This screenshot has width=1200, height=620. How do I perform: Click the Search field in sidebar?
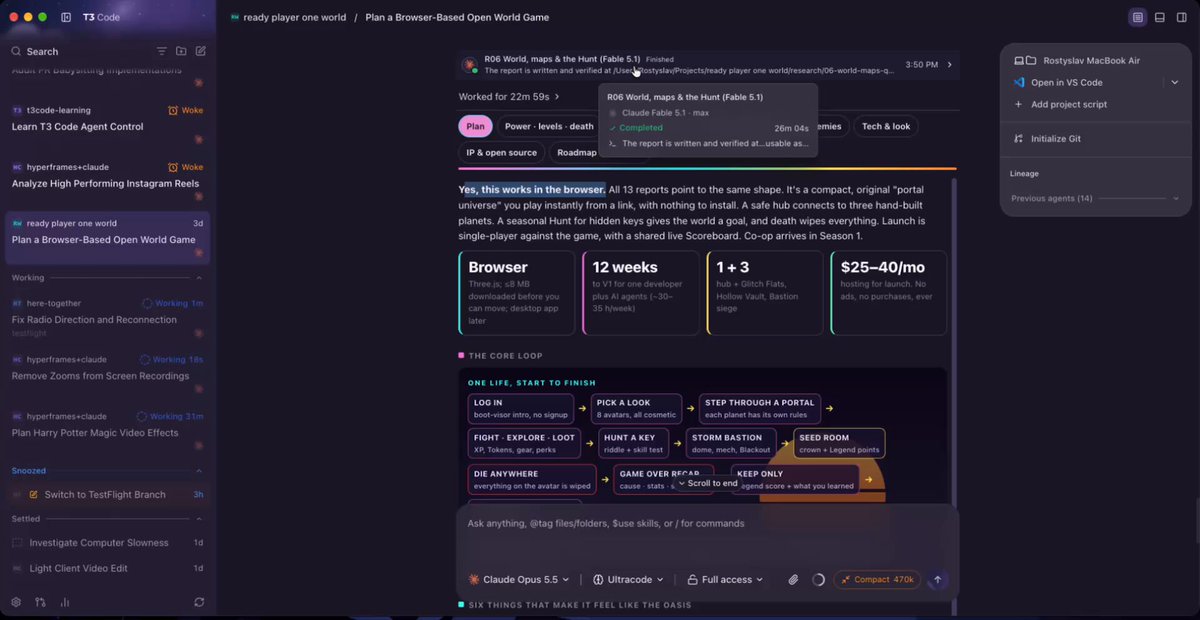point(80,51)
